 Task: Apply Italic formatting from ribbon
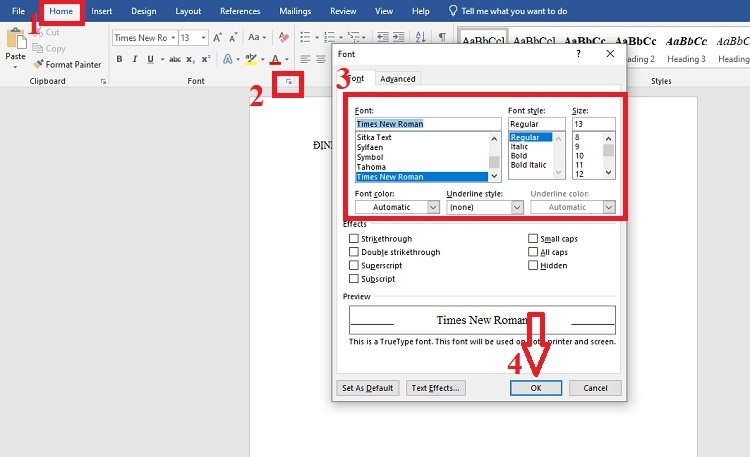click(135, 59)
